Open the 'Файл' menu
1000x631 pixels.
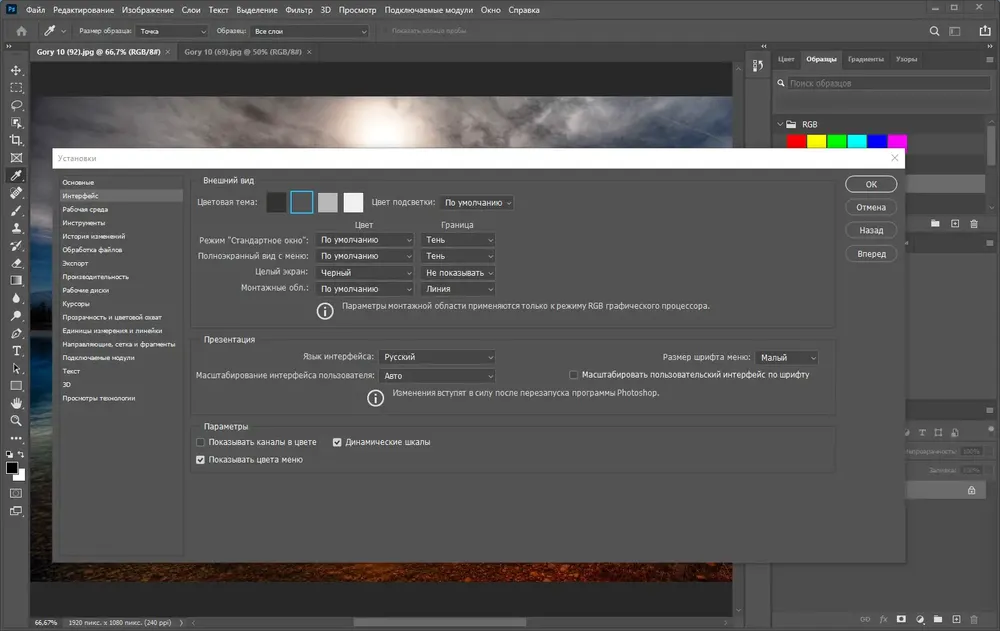[35, 10]
